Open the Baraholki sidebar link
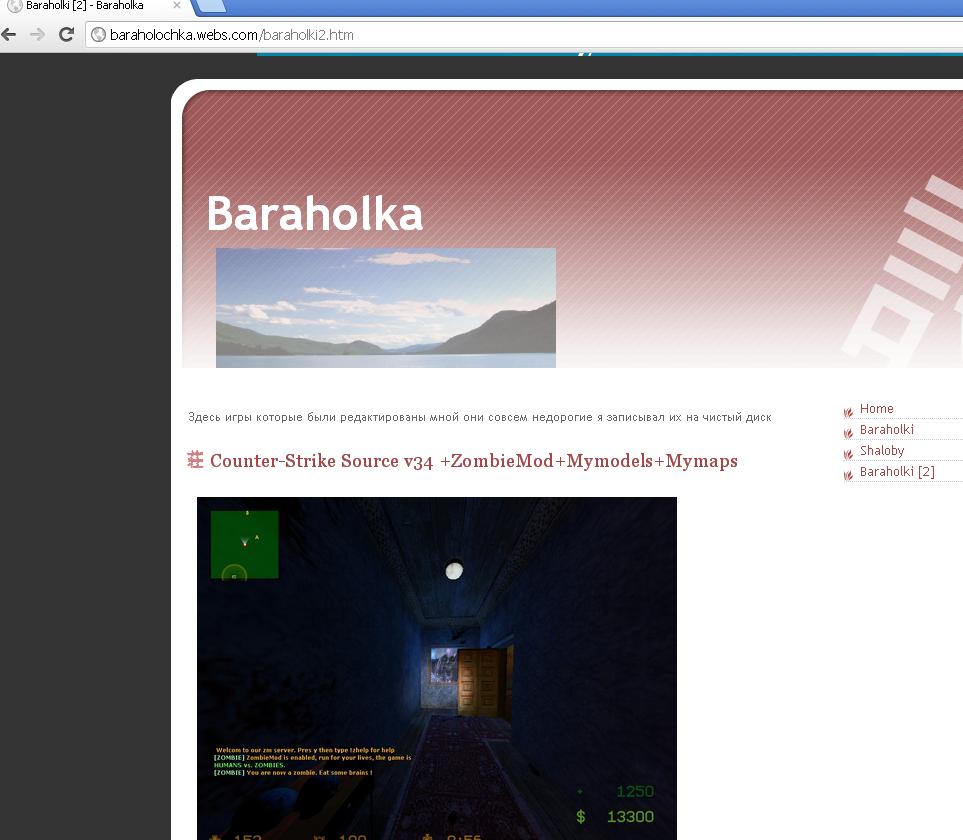The image size is (963, 840). click(x=886, y=429)
